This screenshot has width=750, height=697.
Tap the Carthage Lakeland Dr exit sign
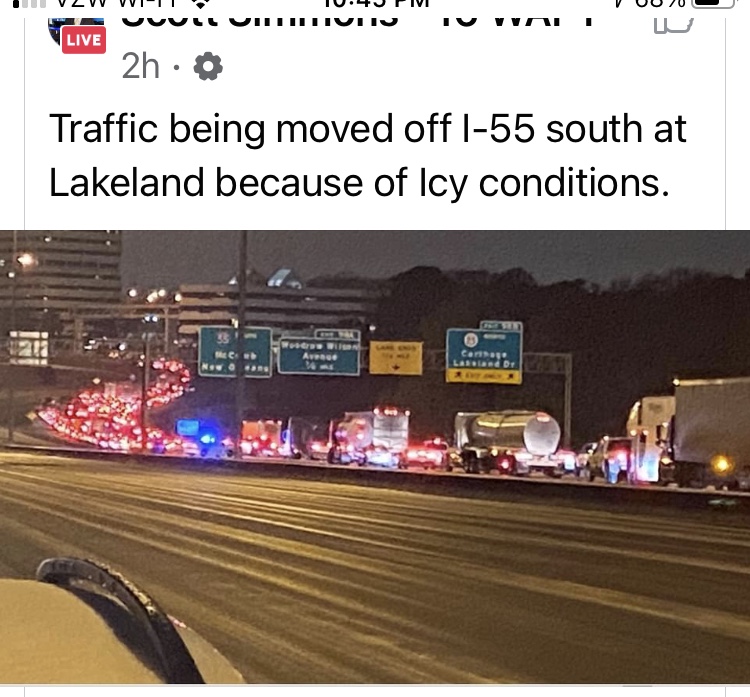pos(484,352)
